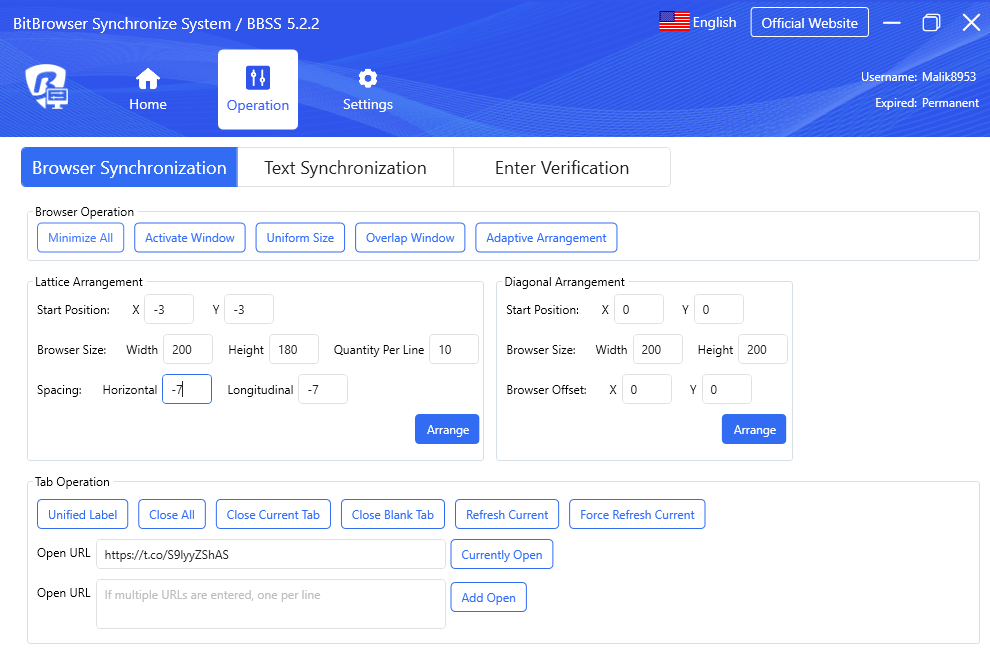Click Close All tabs button
This screenshot has height=660, width=990.
point(172,515)
